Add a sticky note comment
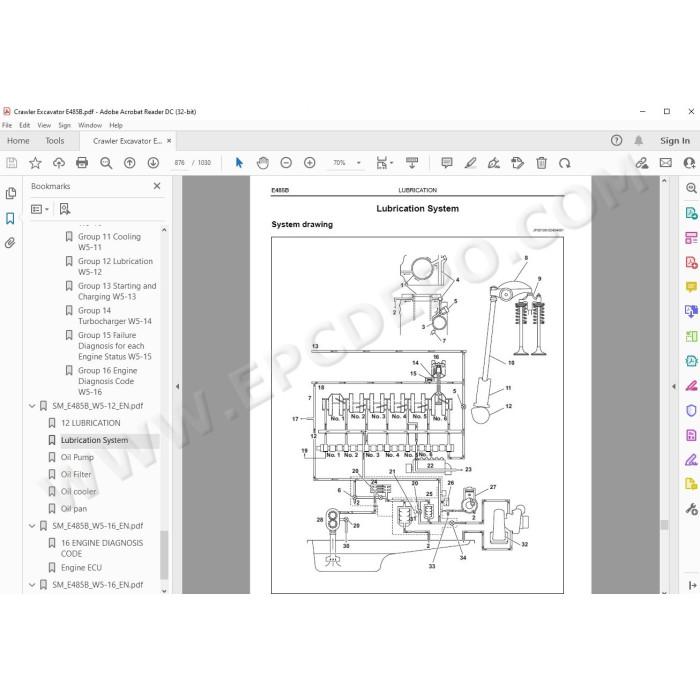Viewport: 700px width, 700px height. coord(446,163)
